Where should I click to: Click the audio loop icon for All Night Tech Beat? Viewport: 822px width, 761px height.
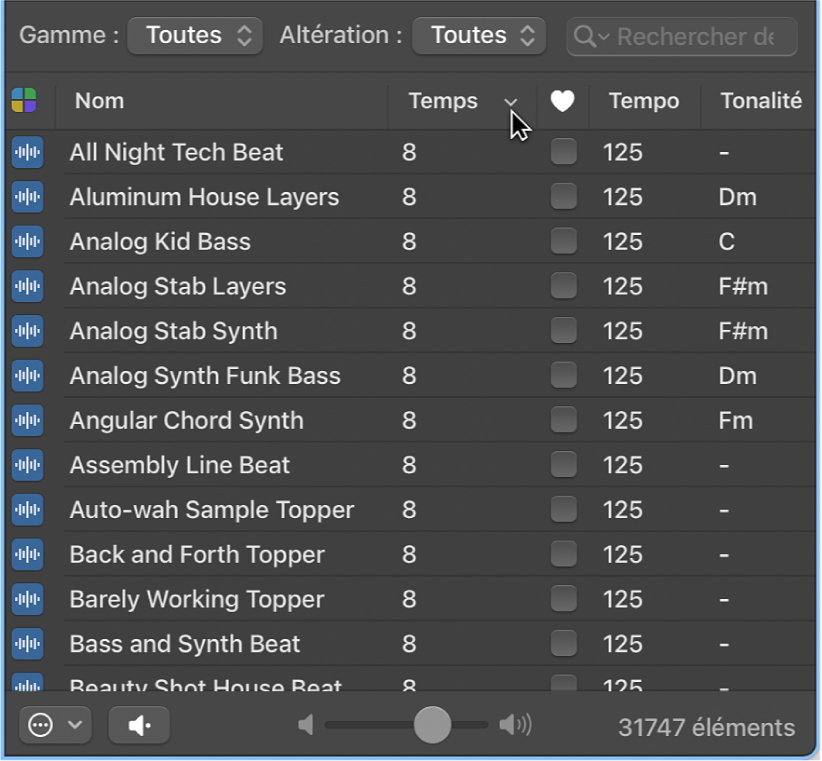[x=27, y=153]
